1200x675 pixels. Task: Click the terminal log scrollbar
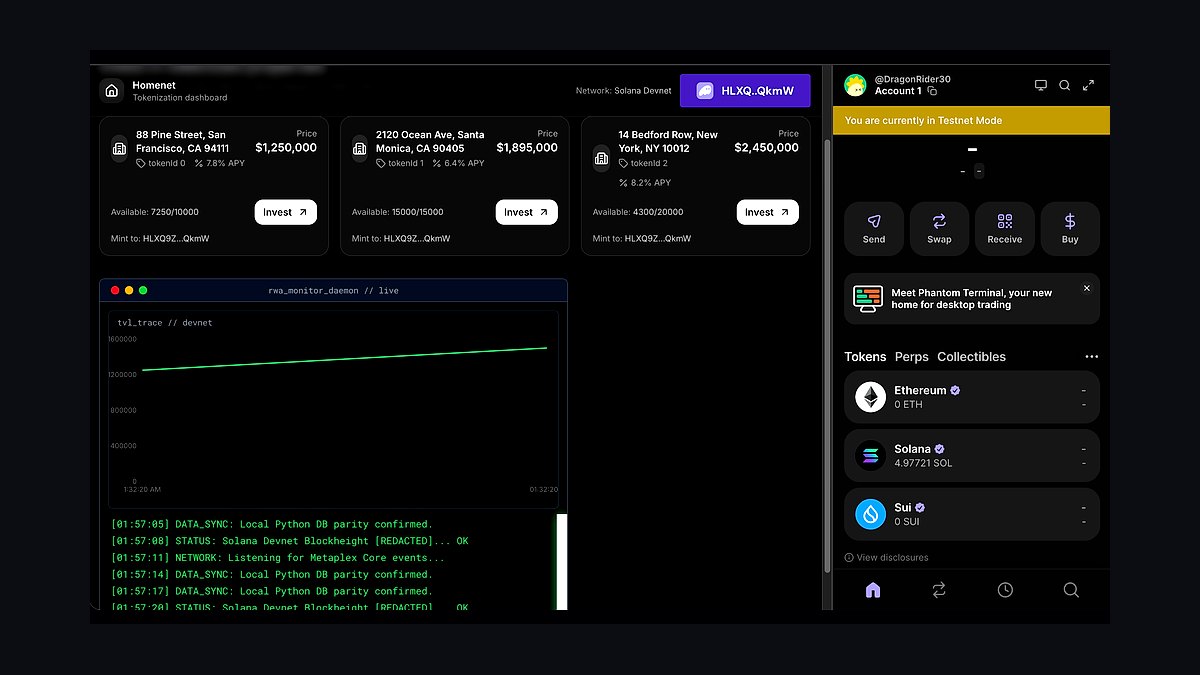pos(562,561)
